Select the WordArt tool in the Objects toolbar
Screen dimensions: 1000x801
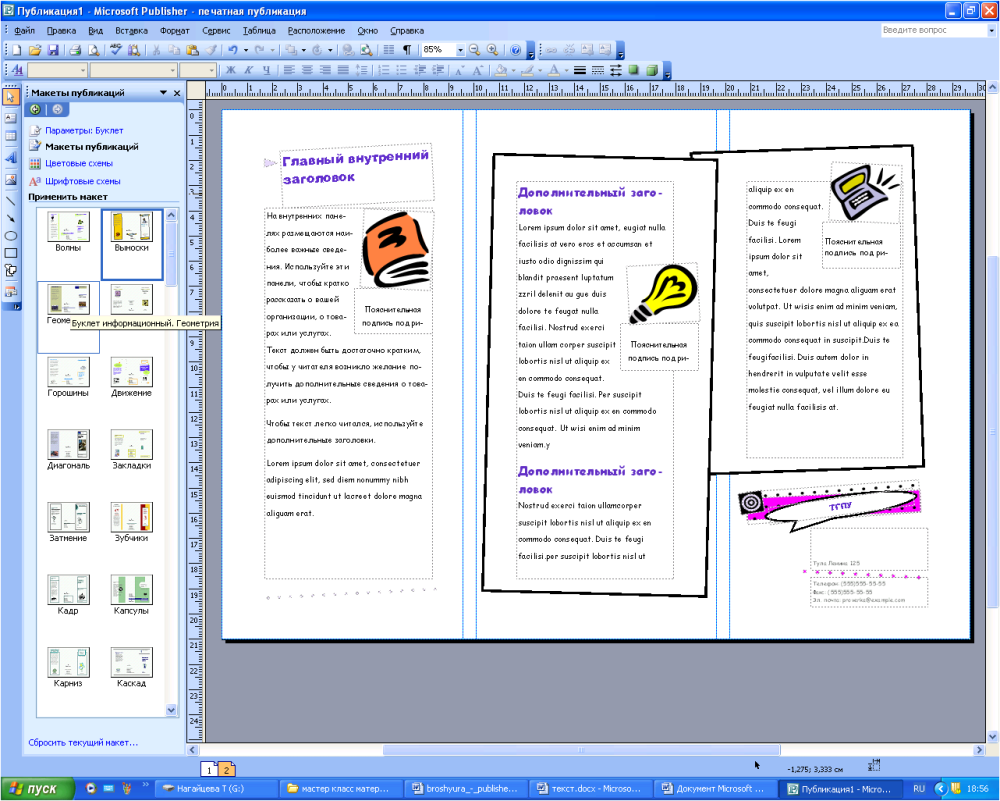pyautogui.click(x=10, y=158)
